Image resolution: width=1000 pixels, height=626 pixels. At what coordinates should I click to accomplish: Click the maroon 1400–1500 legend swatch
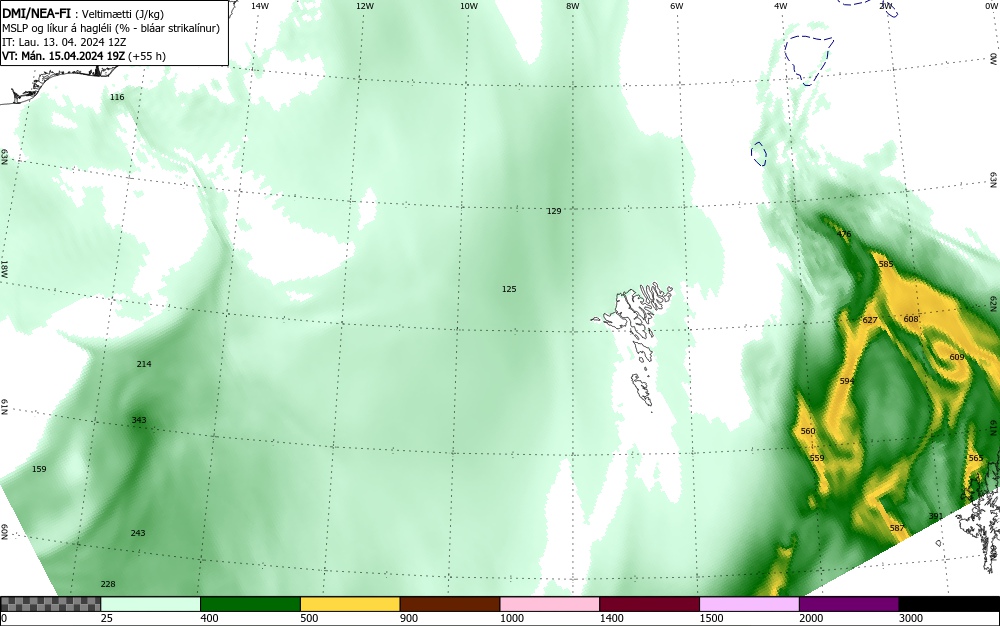point(649,604)
